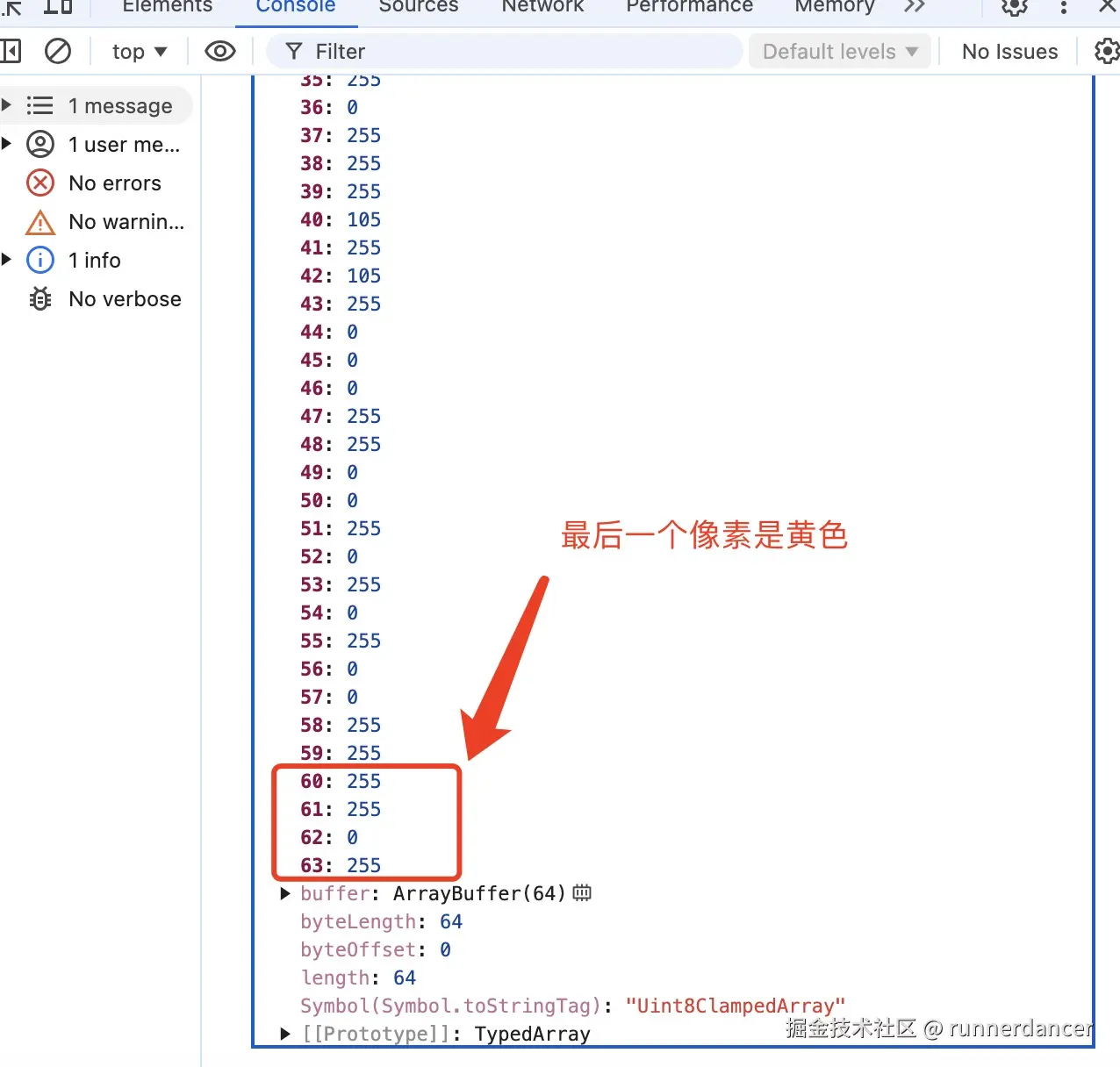Image resolution: width=1120 pixels, height=1067 pixels.
Task: Open the live expression eye icon
Action: [x=220, y=51]
